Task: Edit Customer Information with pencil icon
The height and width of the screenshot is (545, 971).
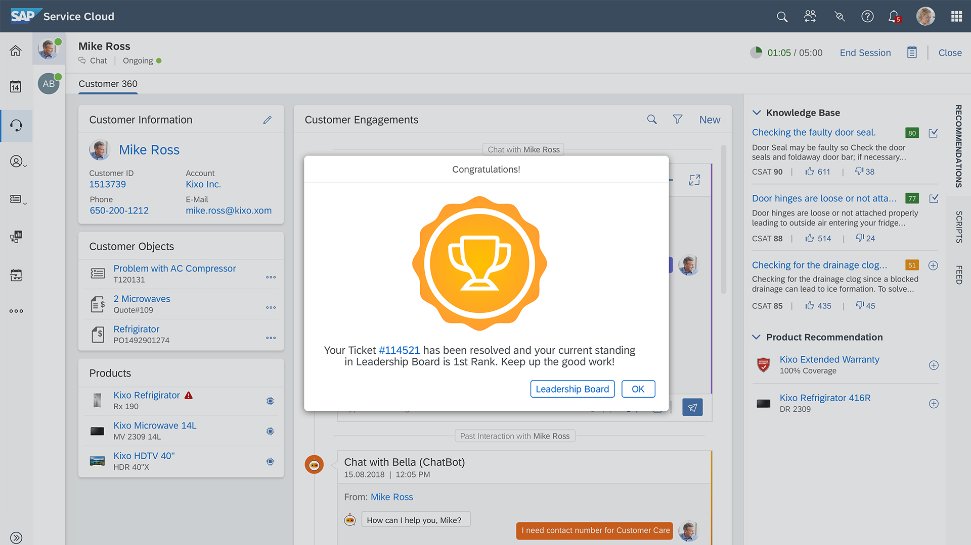Action: [267, 120]
